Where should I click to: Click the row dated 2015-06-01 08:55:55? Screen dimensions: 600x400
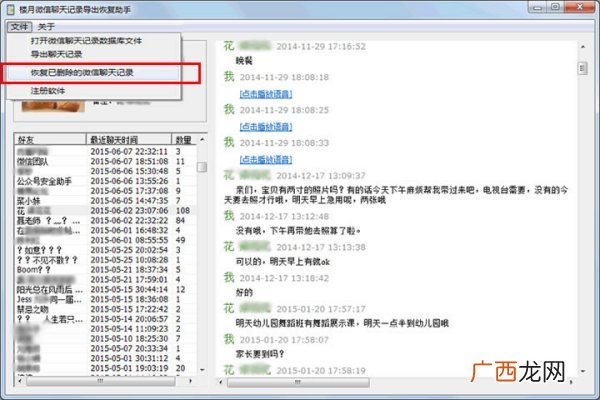(106, 240)
